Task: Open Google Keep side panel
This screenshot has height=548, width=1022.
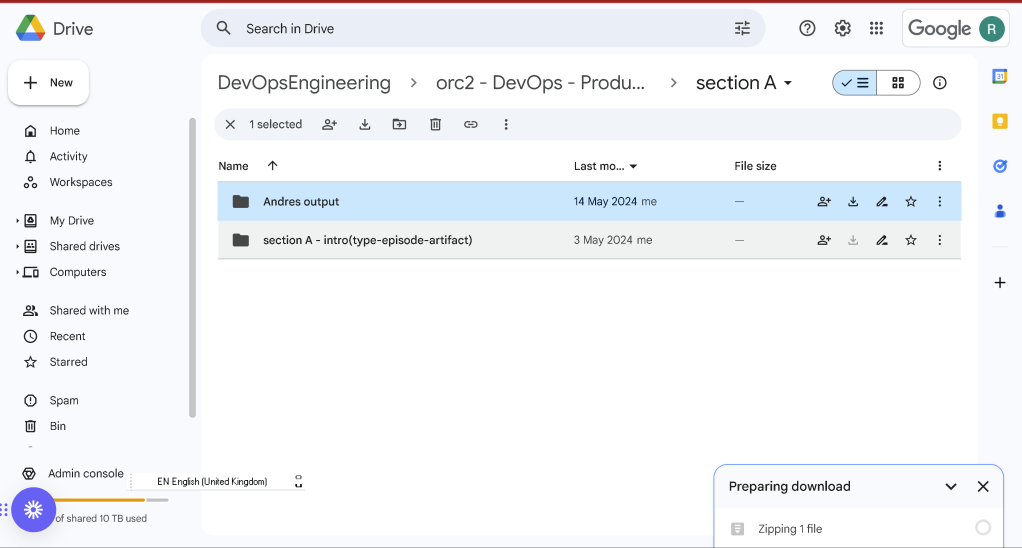Action: point(999,121)
